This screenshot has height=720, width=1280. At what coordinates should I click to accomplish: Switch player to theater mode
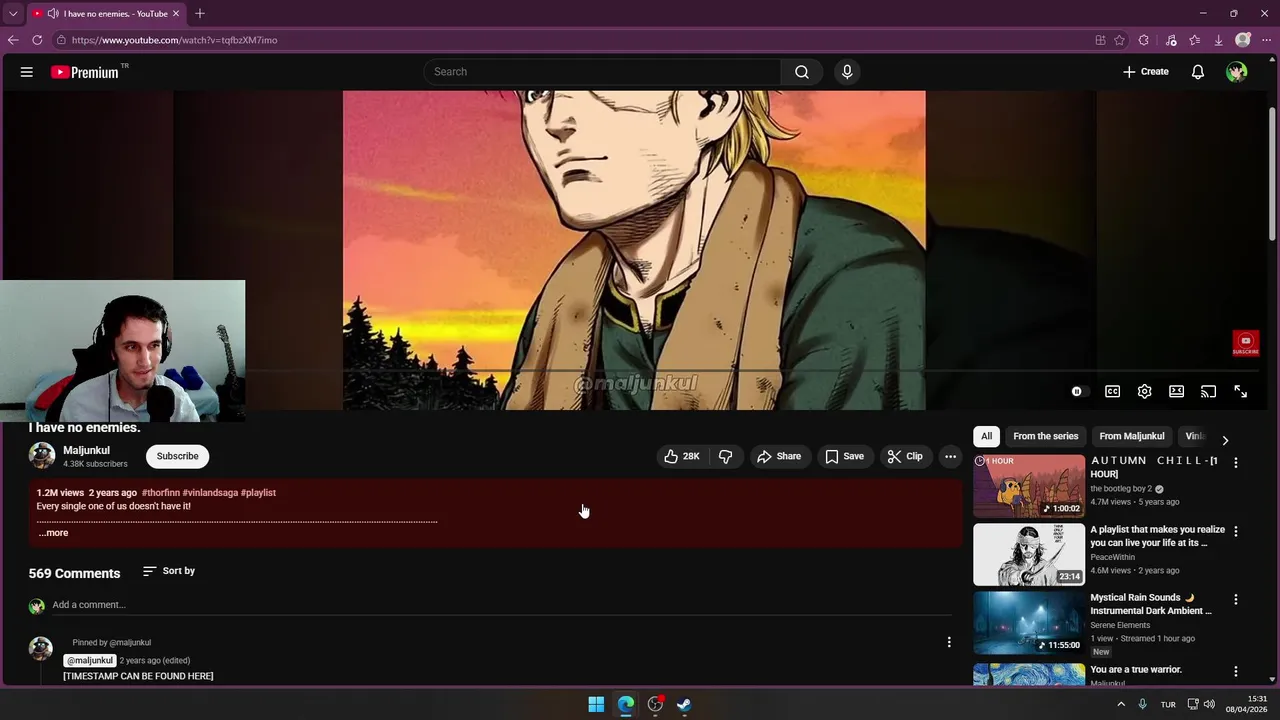point(1176,392)
